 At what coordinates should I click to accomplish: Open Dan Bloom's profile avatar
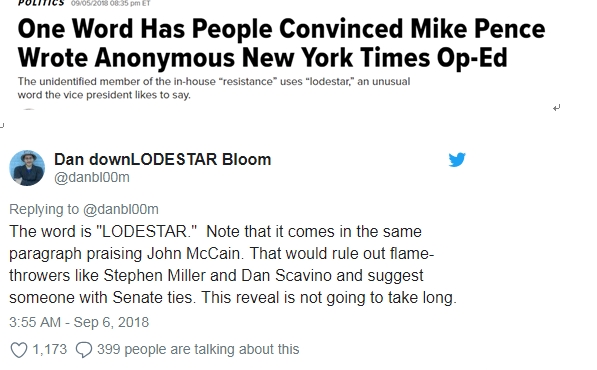27,168
